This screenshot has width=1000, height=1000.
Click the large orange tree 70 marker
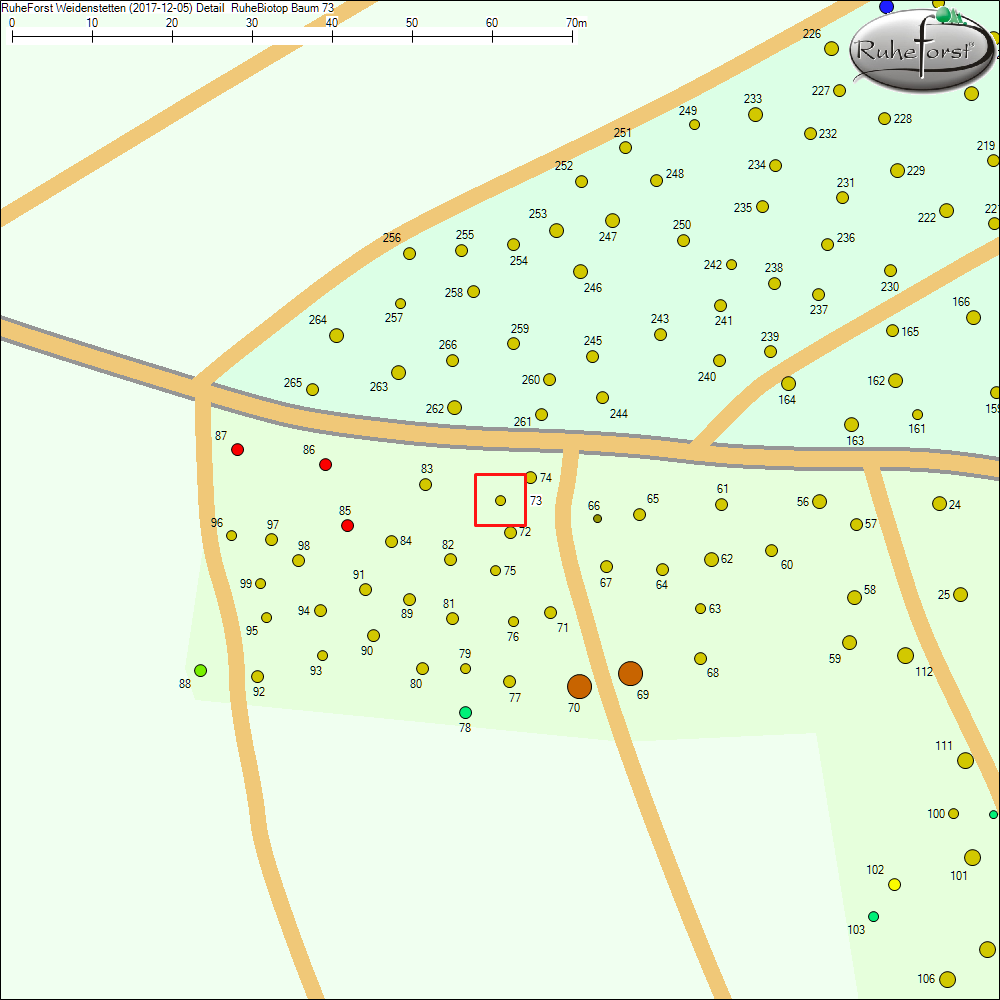579,686
